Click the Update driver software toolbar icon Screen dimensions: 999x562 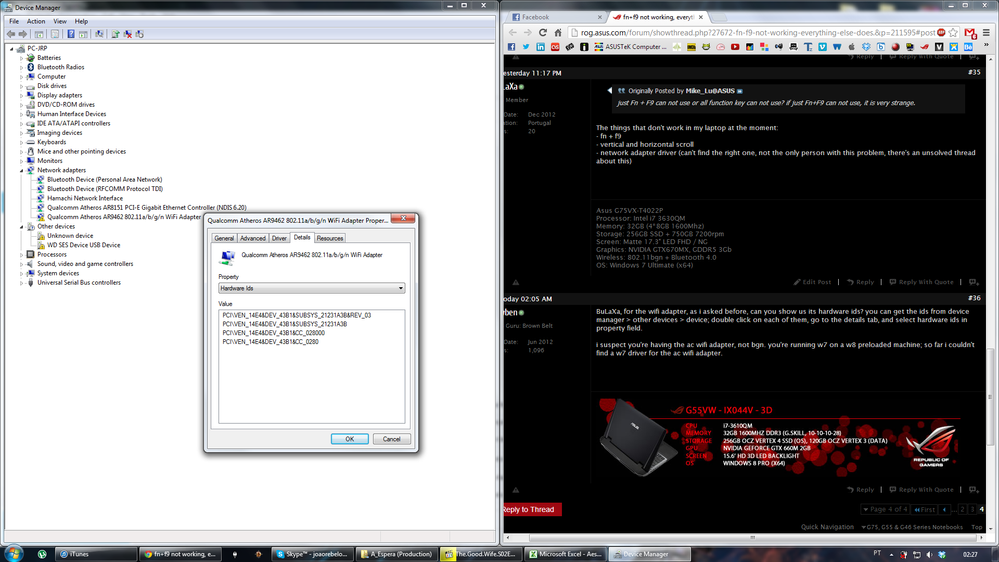tap(115, 34)
